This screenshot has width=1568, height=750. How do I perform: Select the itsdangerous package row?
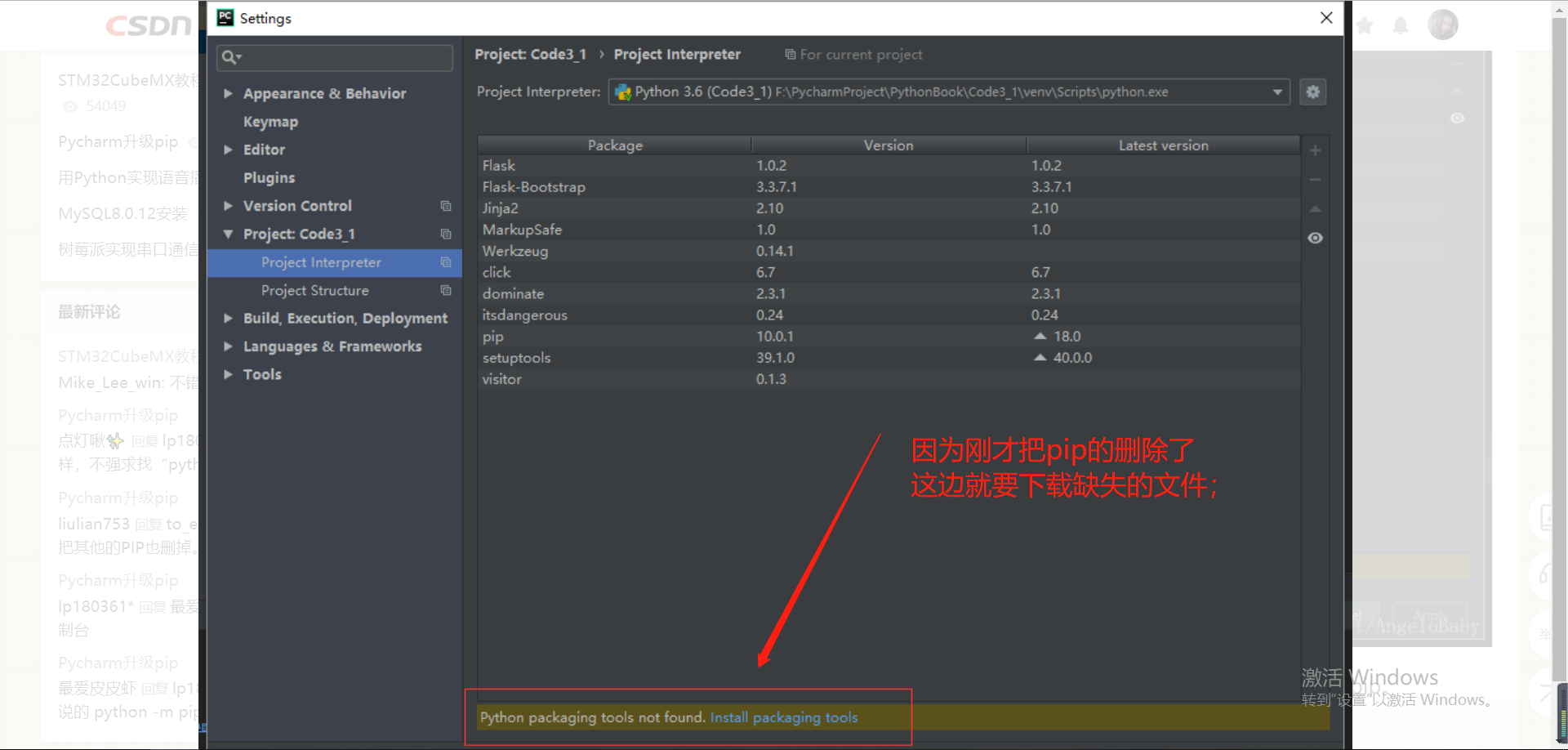889,315
